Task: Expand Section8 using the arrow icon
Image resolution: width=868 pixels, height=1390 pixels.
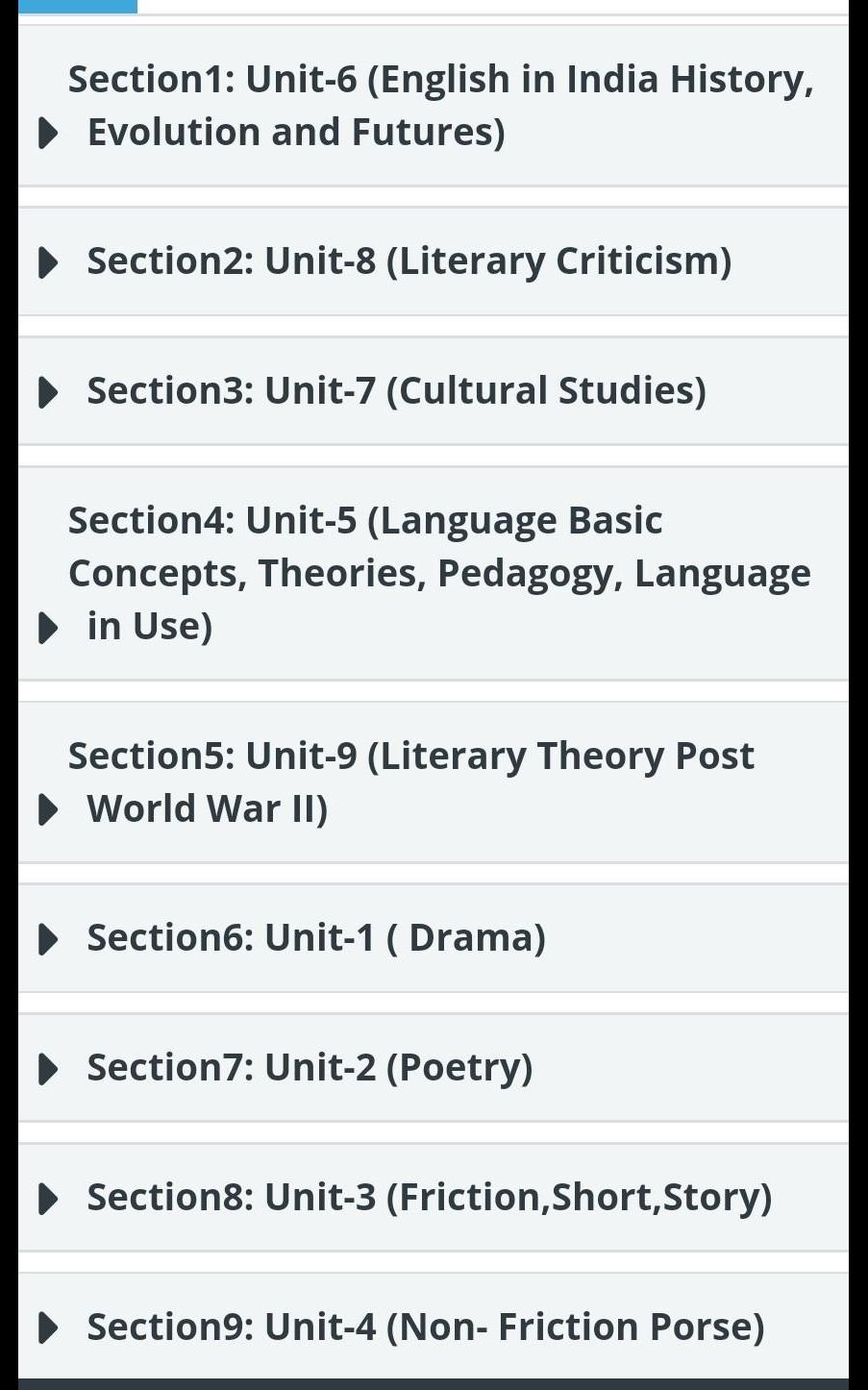Action: pos(47,1199)
